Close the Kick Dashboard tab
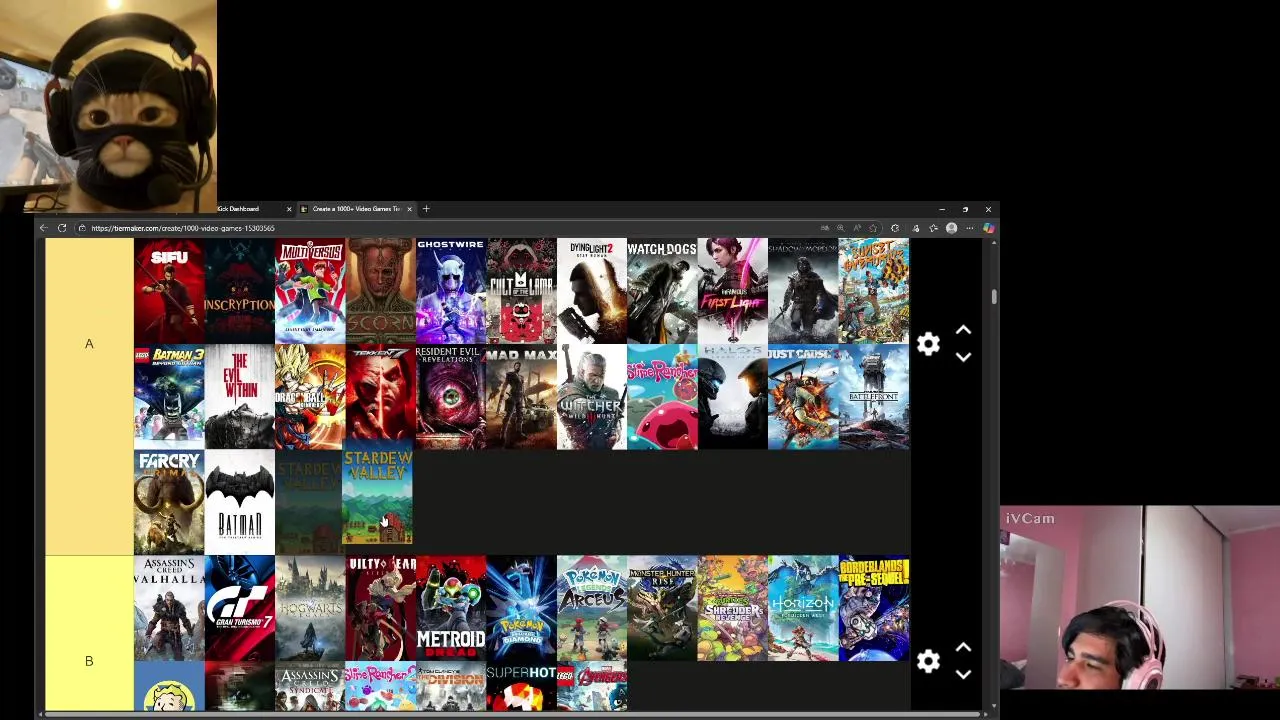The height and width of the screenshot is (720, 1280). click(289, 209)
